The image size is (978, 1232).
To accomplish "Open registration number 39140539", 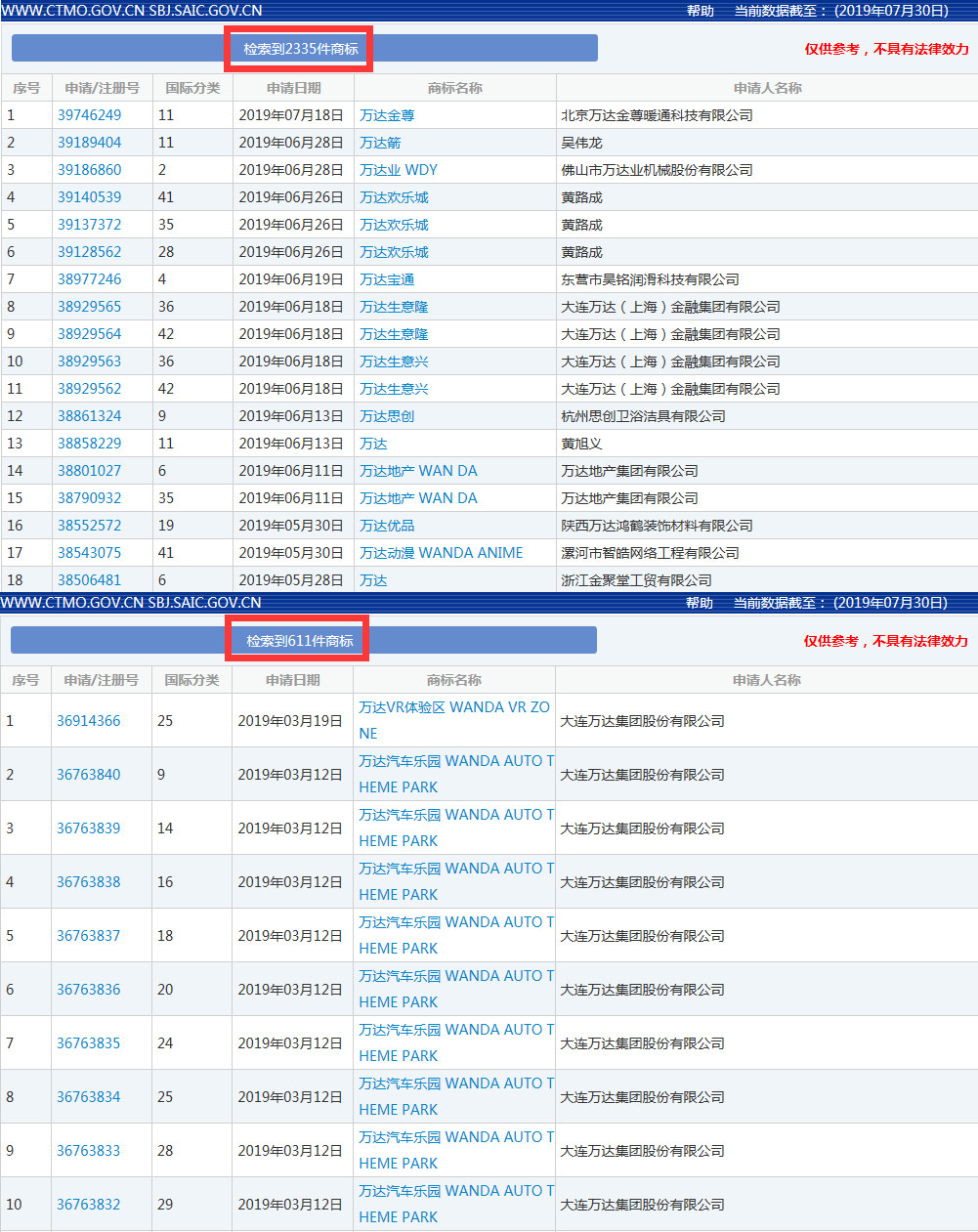I will point(89,197).
